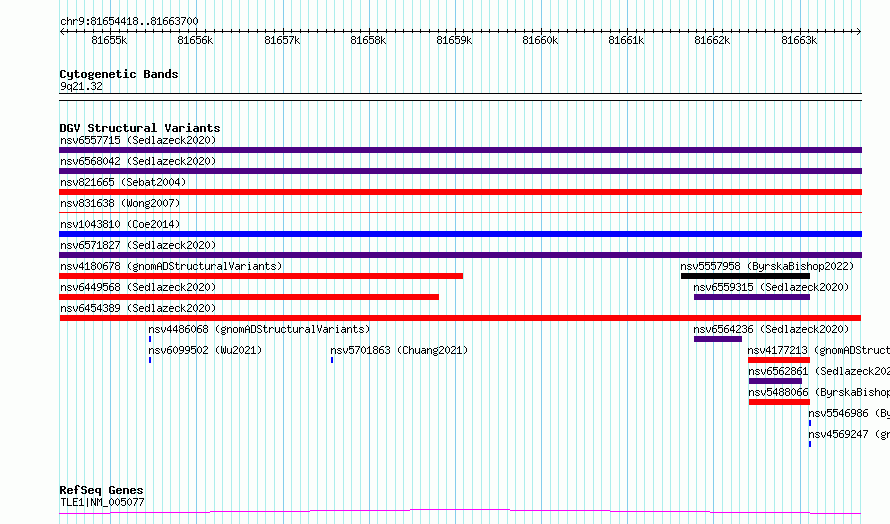This screenshot has width=890, height=524.
Task: Open nsv4486068 (gnomADStructuralVariants) label
Action: (x=259, y=329)
